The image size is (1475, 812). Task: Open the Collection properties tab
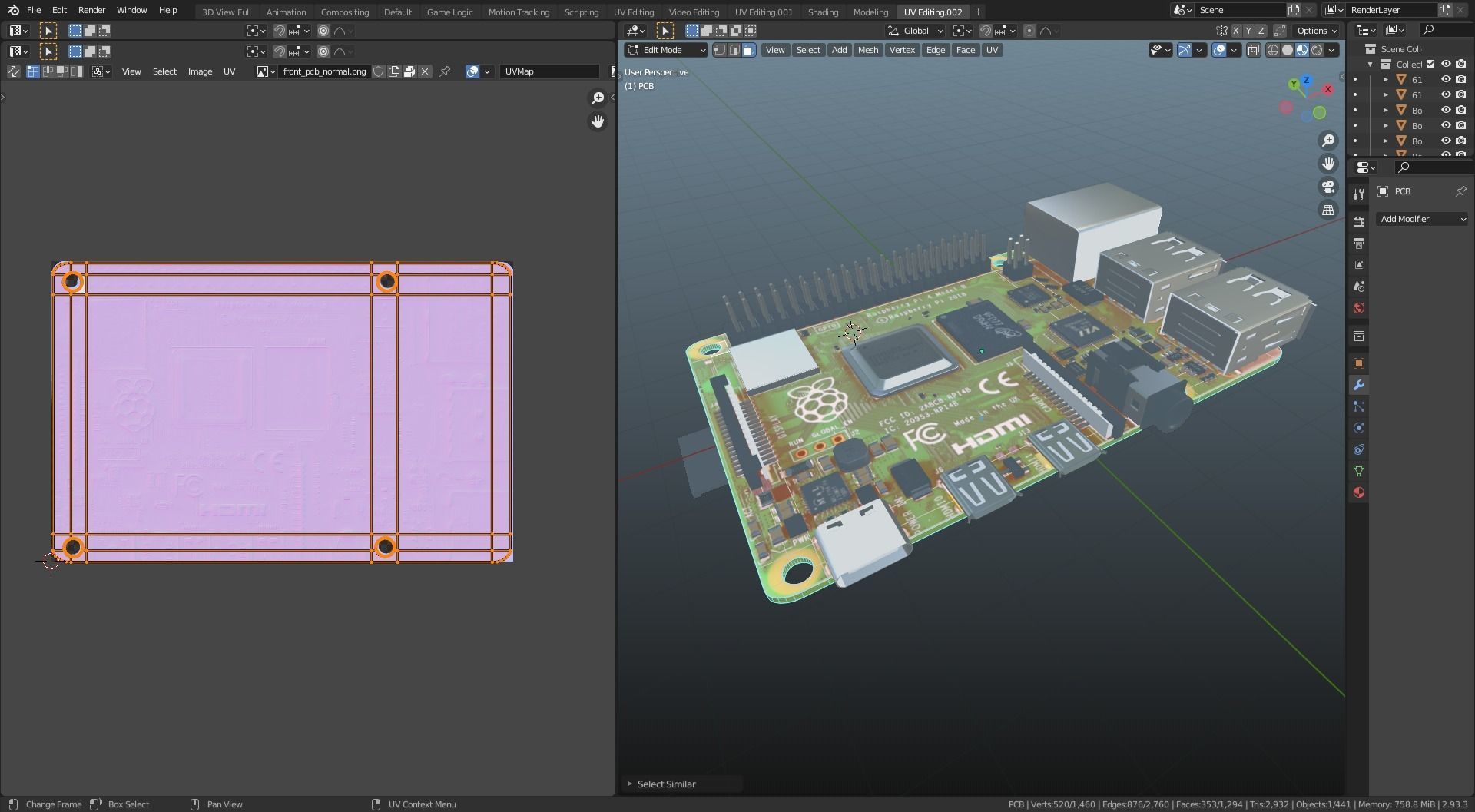pyautogui.click(x=1359, y=336)
